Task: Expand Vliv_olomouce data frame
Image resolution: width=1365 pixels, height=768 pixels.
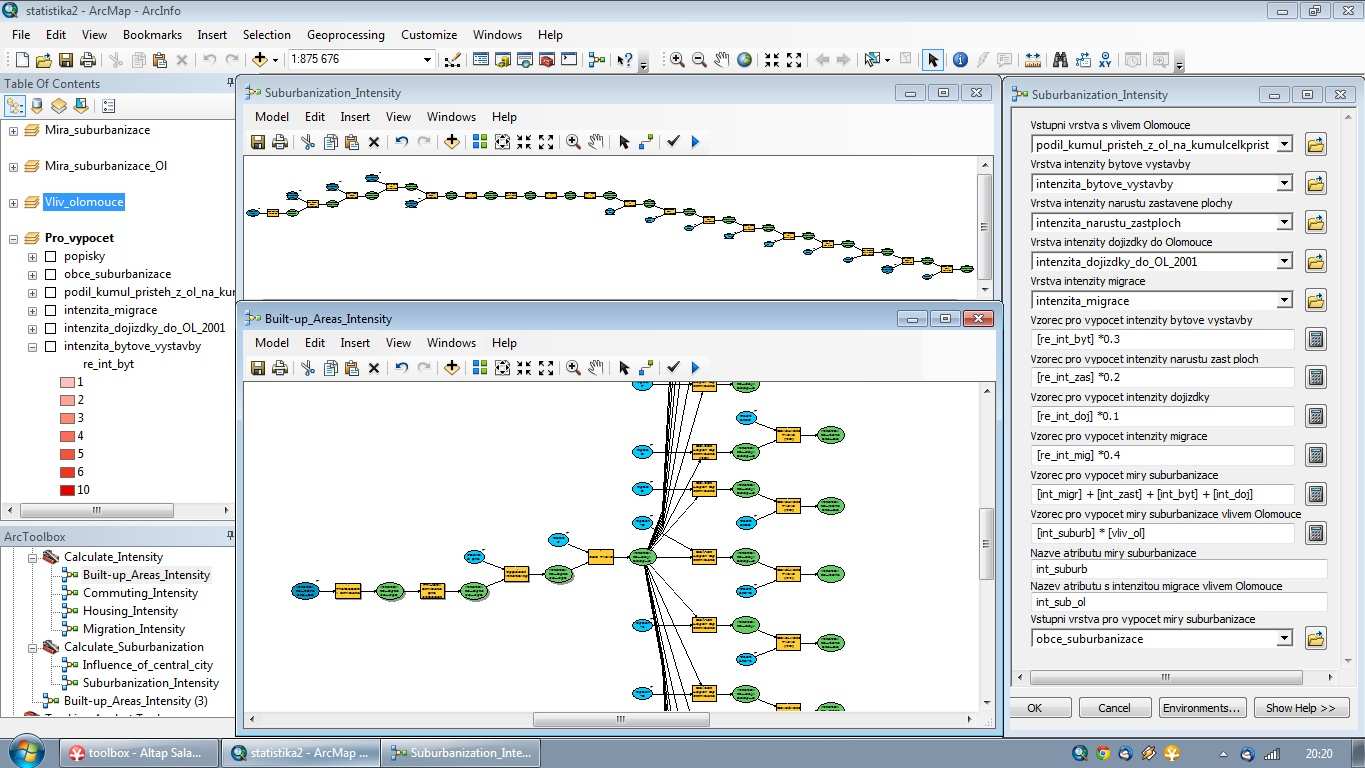Action: 13,203
